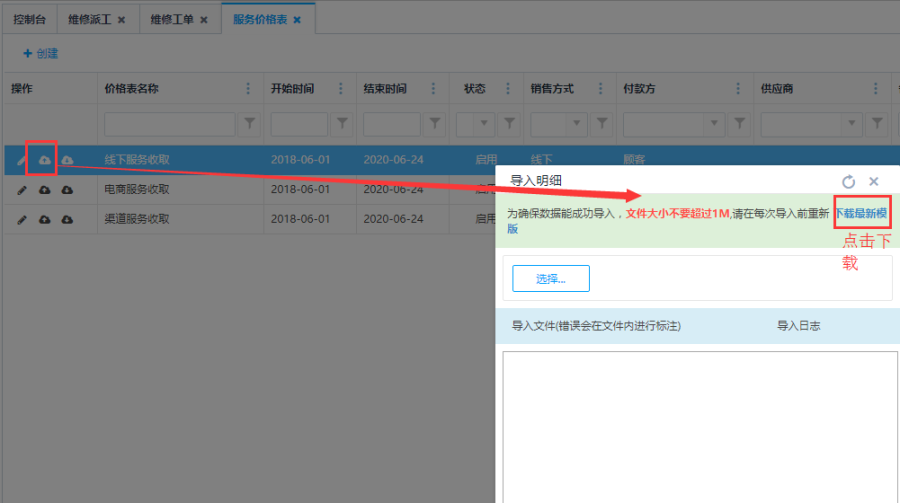This screenshot has height=503, width=900.
Task: Click the 创建 button
Action: click(x=41, y=53)
